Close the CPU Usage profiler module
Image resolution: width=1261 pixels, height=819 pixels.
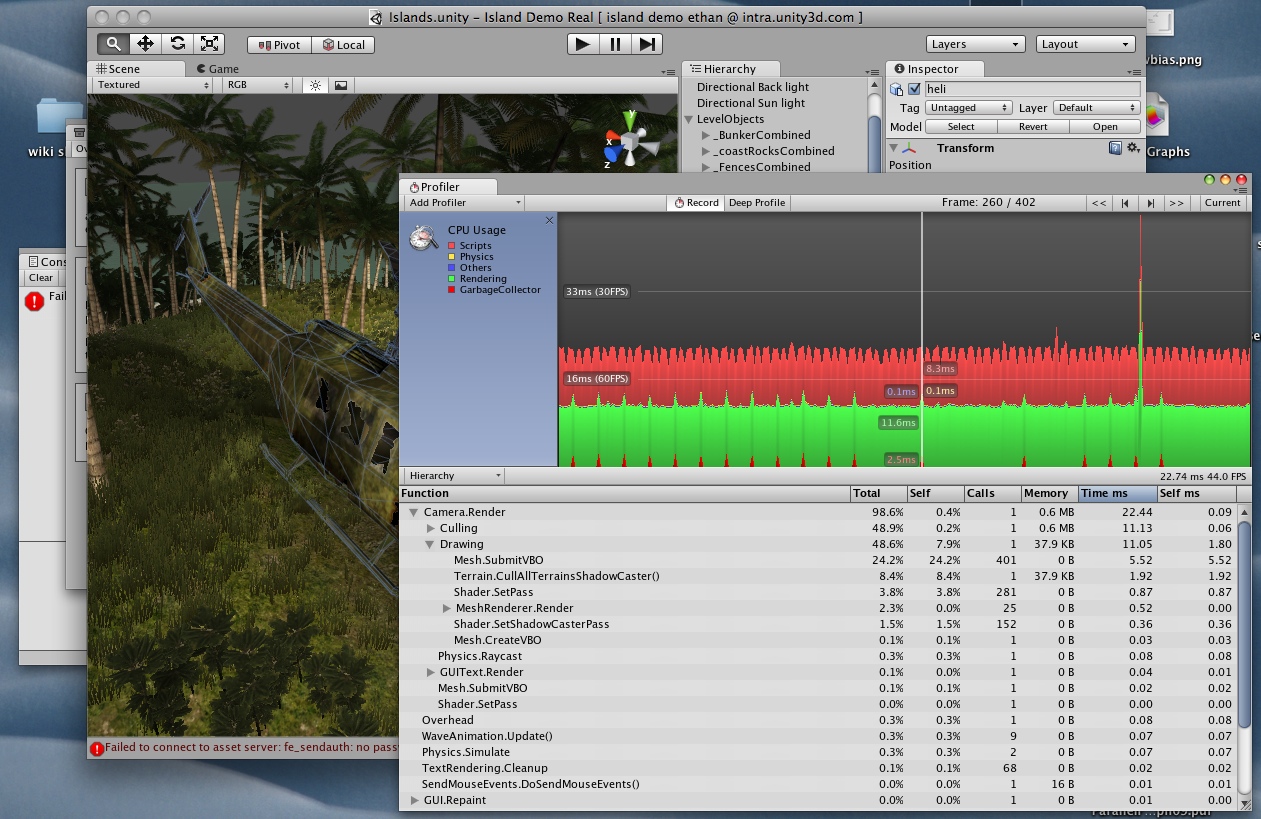(x=549, y=220)
